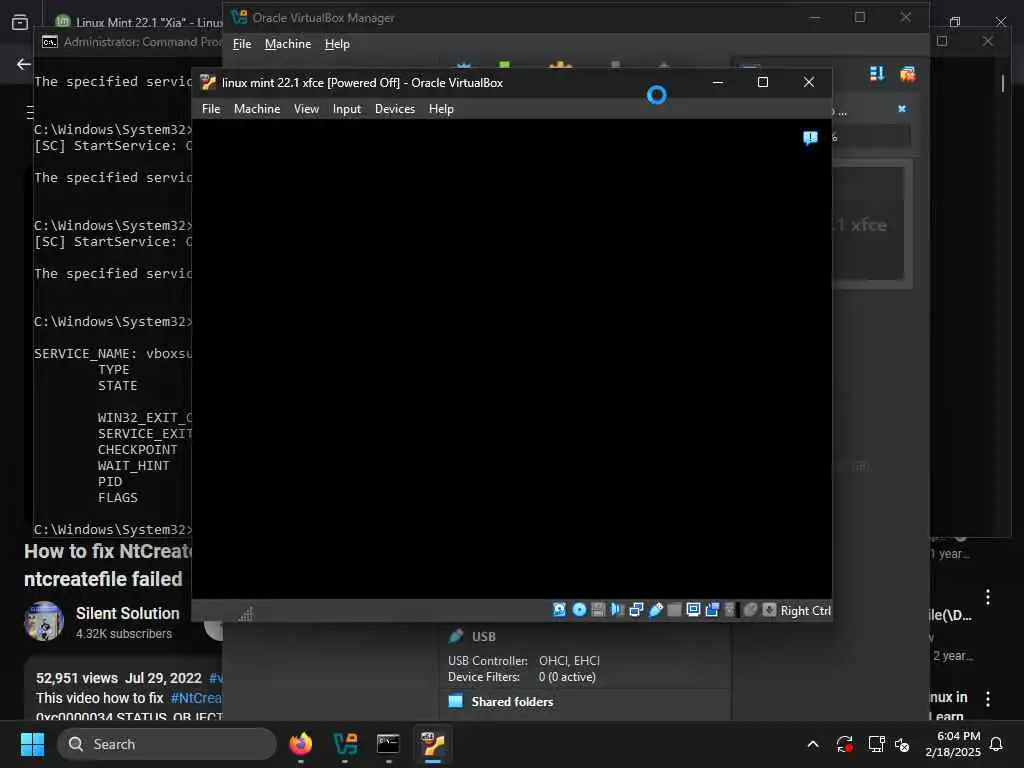Open the USB devices indicator in VM status bar
1024x768 pixels.
click(x=656, y=609)
